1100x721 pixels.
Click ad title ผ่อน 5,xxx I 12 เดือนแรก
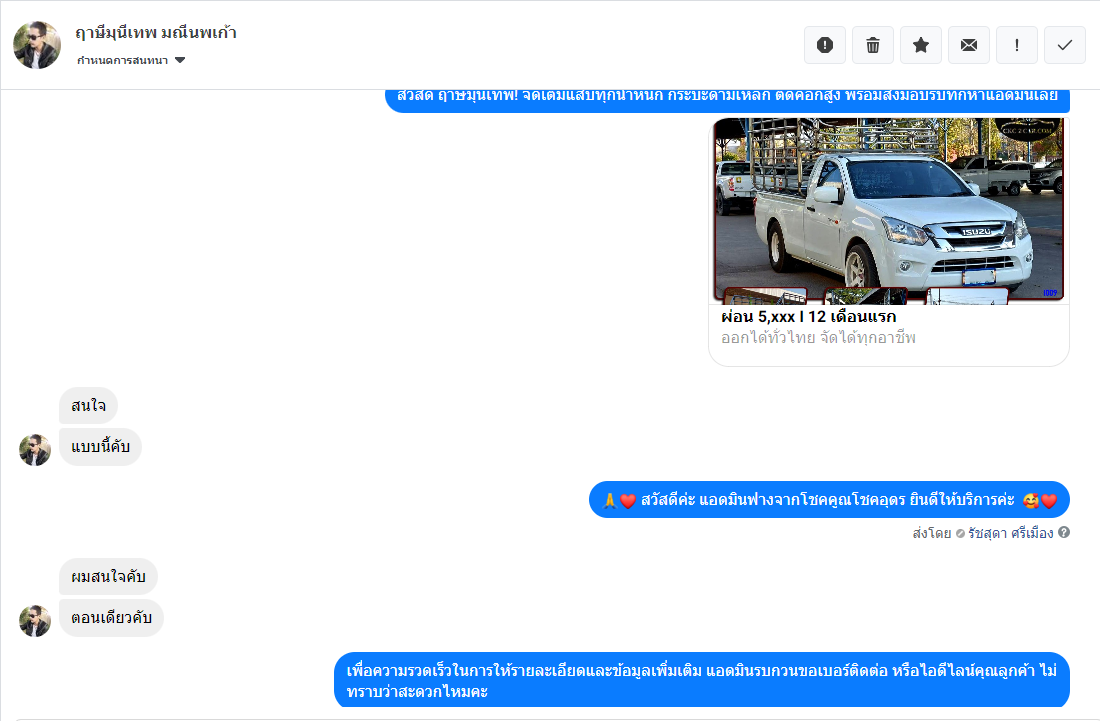[x=808, y=317]
